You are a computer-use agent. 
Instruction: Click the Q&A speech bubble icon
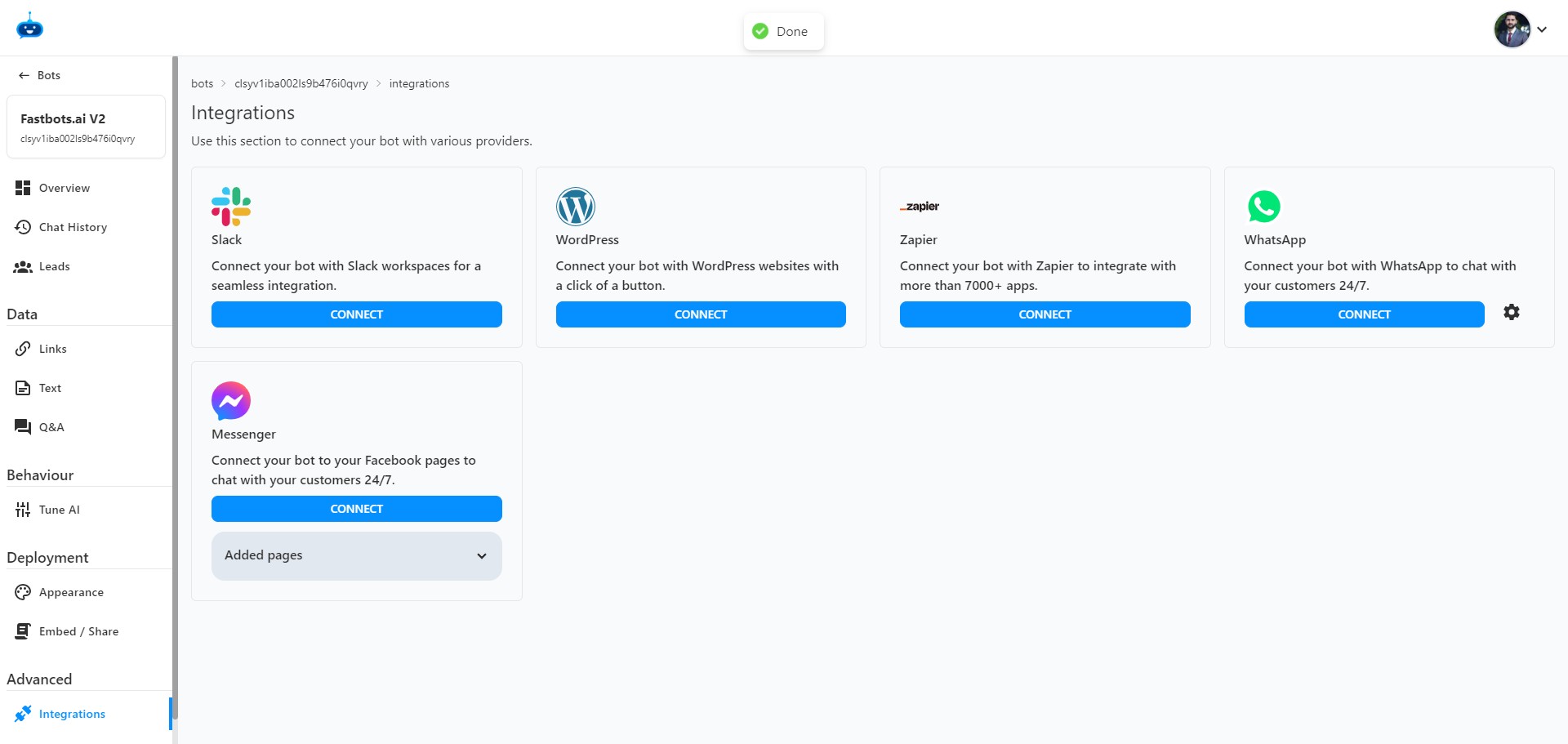click(x=23, y=427)
